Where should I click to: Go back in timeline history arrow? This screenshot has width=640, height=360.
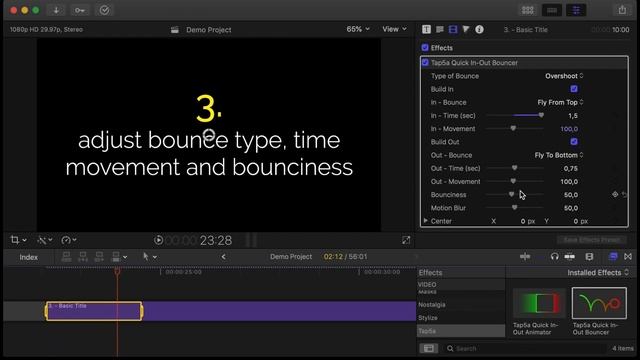click(x=223, y=257)
